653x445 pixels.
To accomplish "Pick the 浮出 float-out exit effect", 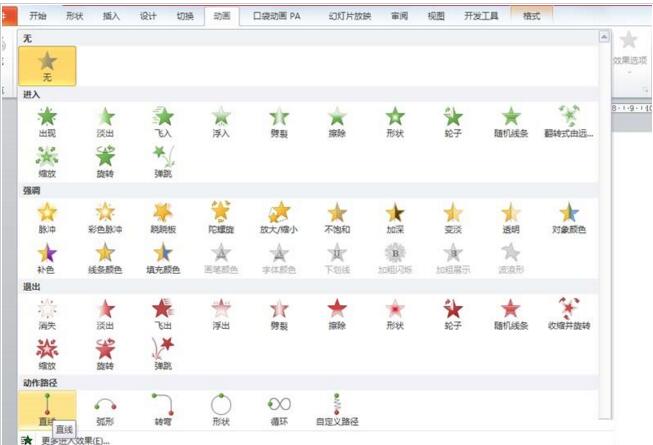I will [221, 314].
